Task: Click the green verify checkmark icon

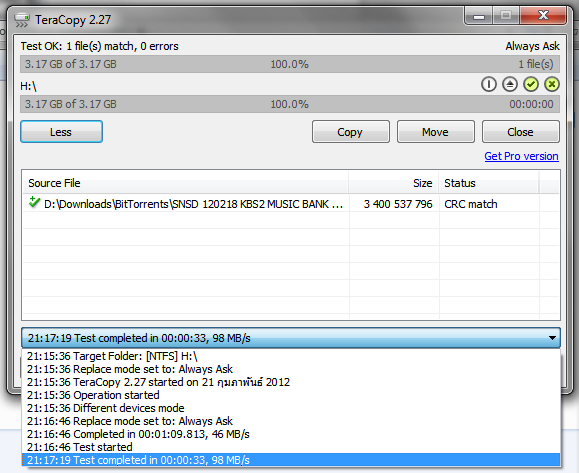Action: pos(531,84)
